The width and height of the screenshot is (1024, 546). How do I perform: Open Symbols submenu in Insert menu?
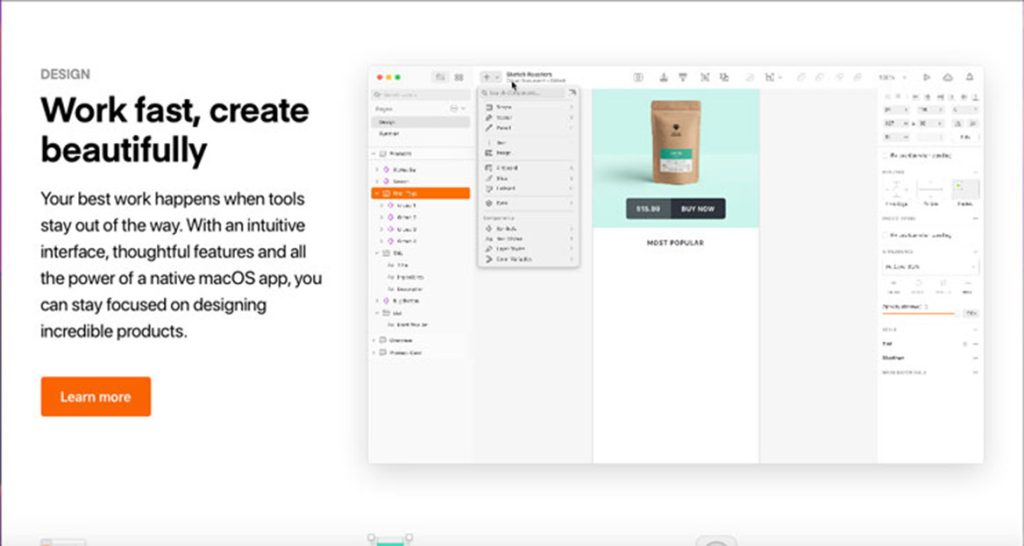528,229
